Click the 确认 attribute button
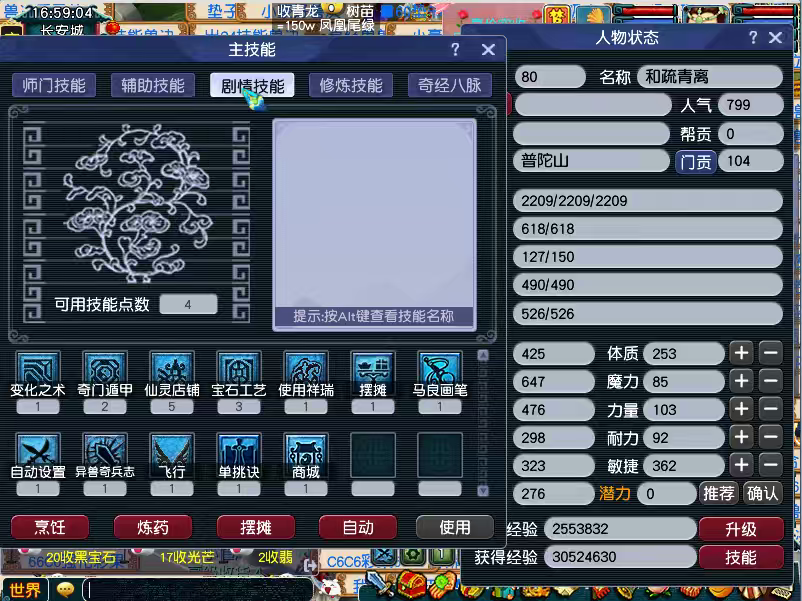Screen dimensions: 802x601 coord(762,494)
